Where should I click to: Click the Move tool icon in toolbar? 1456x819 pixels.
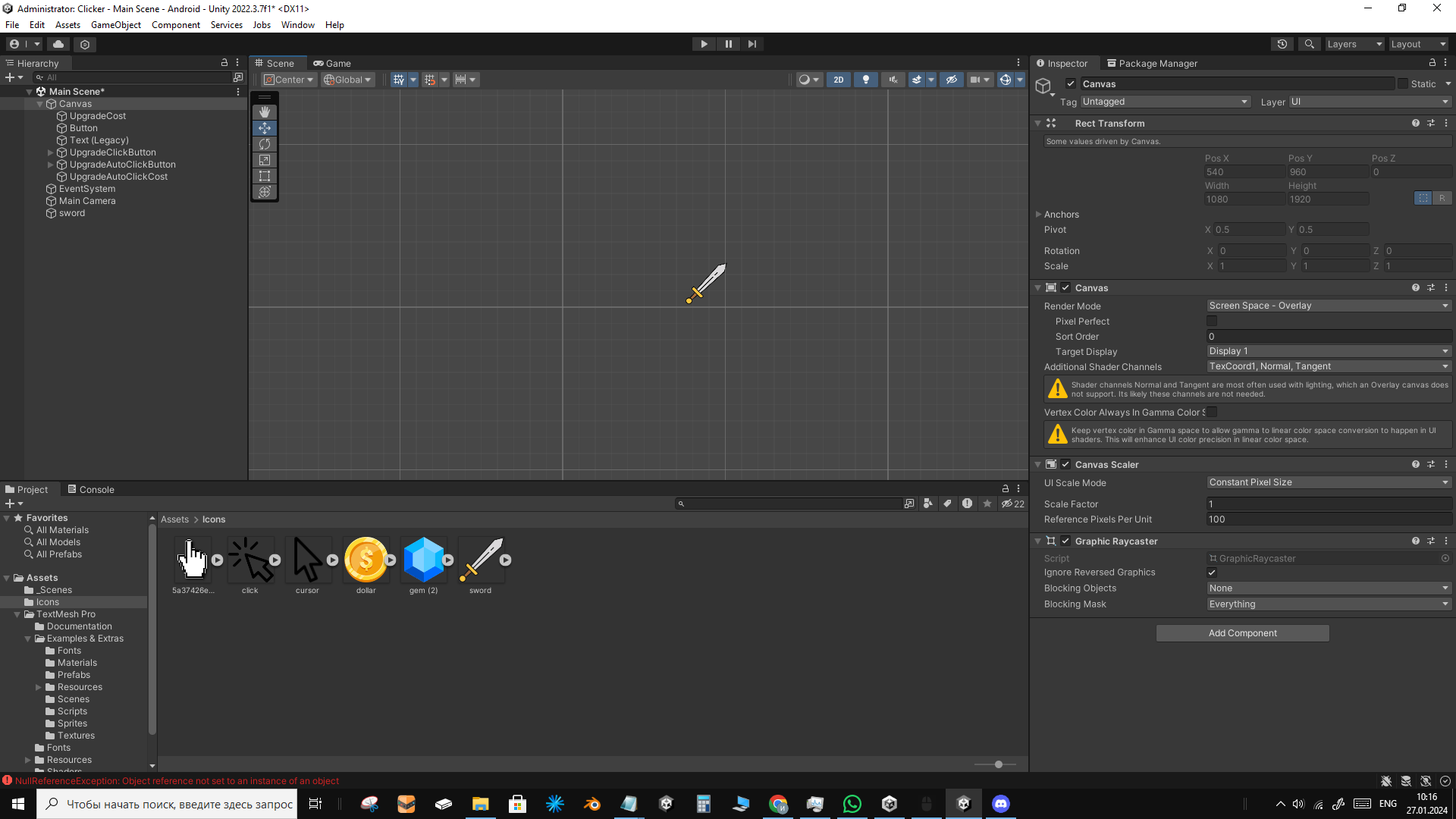pyautogui.click(x=265, y=127)
